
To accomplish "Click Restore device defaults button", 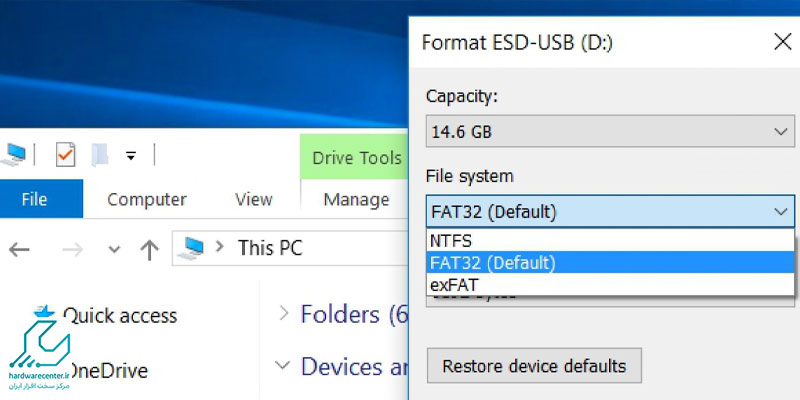I will pos(534,365).
